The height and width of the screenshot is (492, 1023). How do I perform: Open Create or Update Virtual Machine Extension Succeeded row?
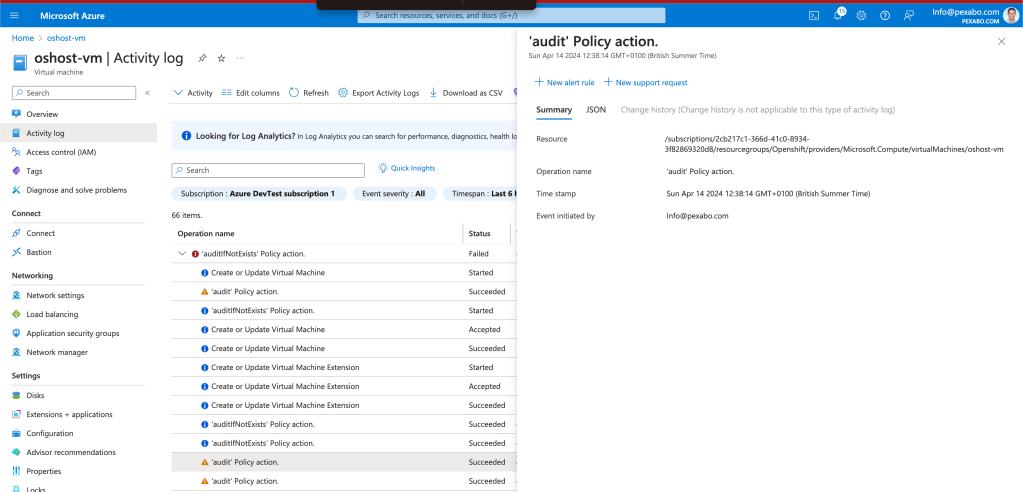tap(344, 405)
